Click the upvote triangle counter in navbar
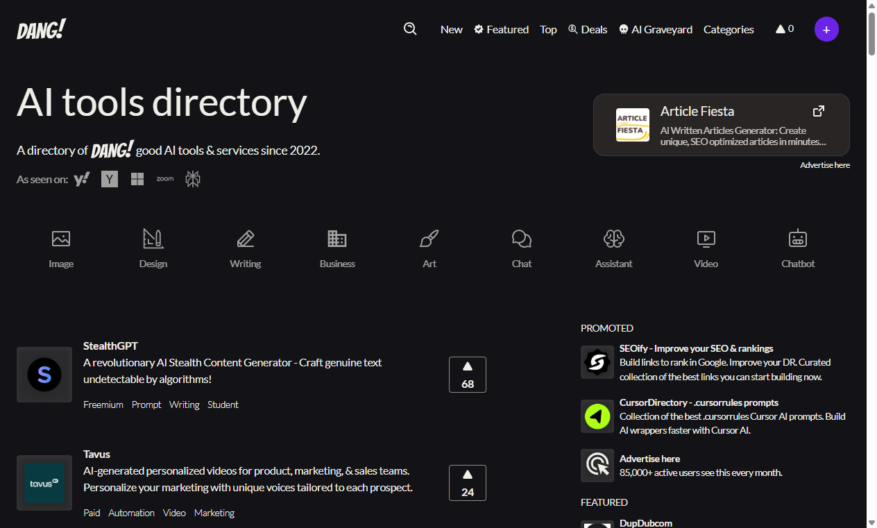The height and width of the screenshot is (528, 877). pyautogui.click(x=785, y=29)
